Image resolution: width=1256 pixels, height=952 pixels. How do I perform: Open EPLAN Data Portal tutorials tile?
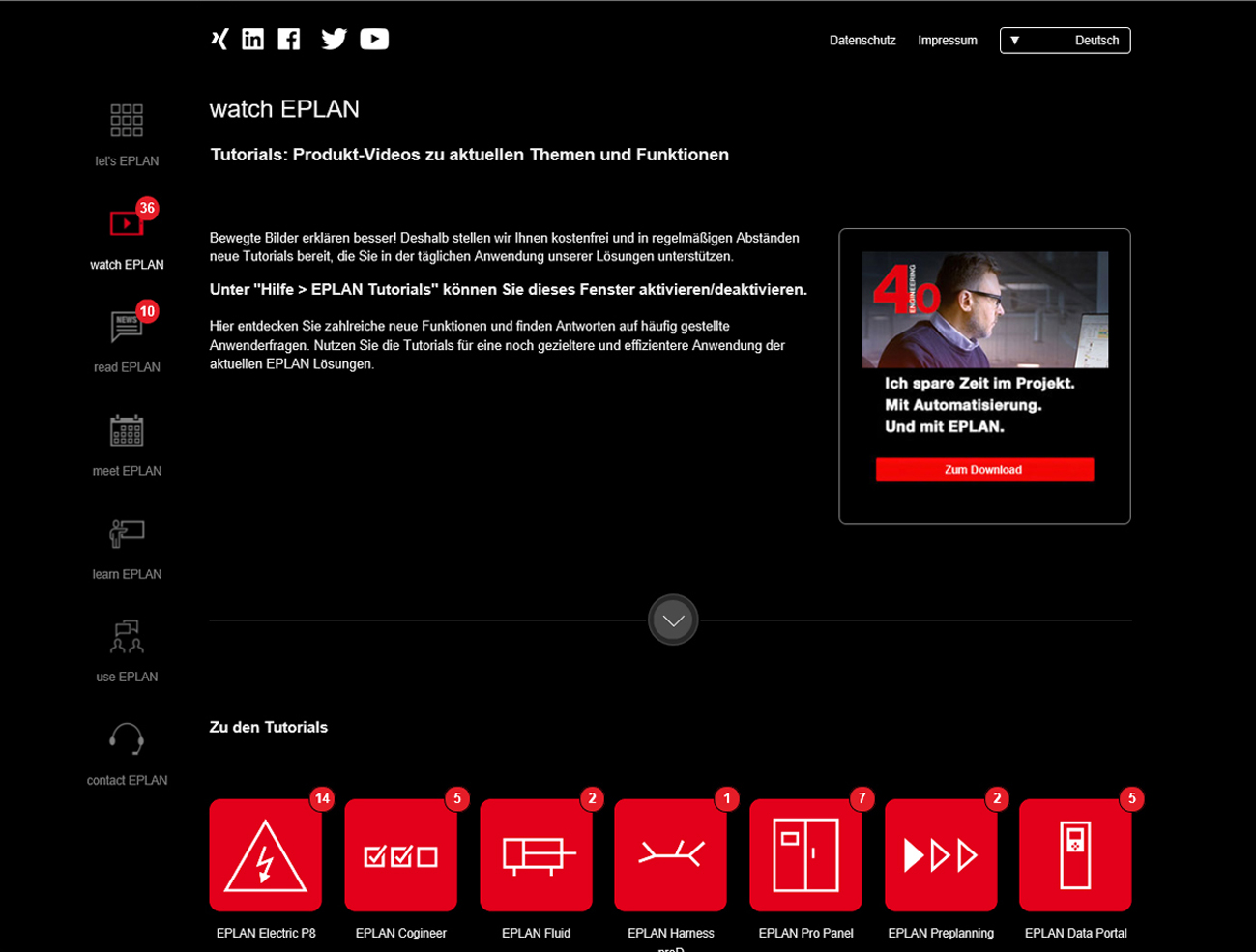1076,855
